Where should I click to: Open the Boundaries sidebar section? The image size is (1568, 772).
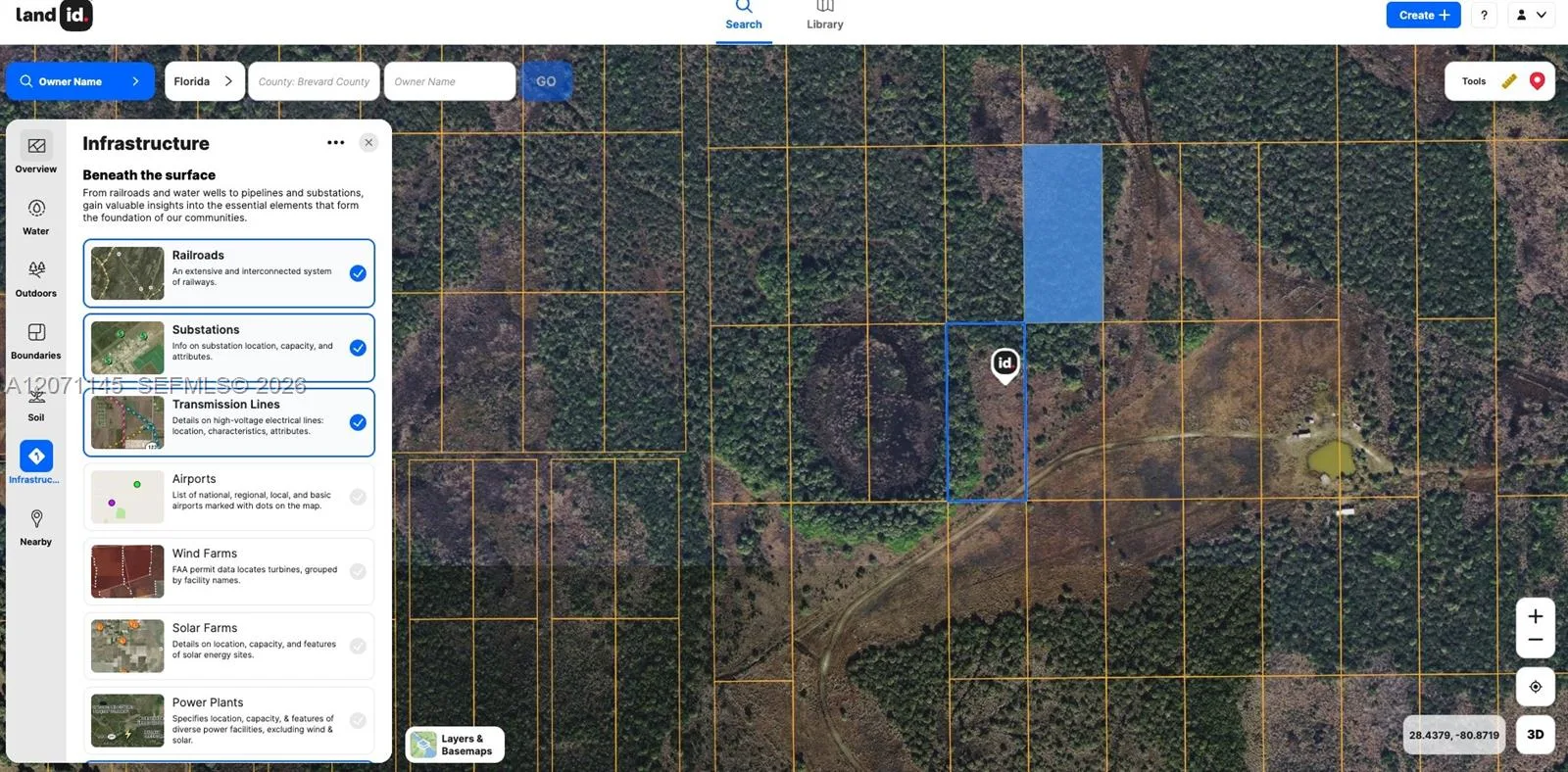pyautogui.click(x=36, y=341)
